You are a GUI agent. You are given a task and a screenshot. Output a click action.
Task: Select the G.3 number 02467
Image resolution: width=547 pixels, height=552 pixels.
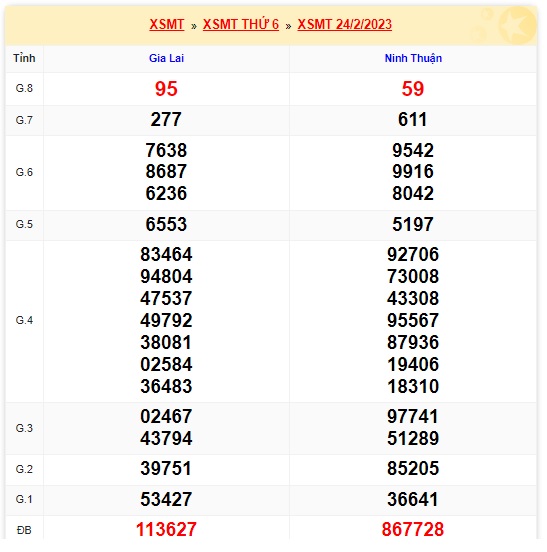point(166,416)
